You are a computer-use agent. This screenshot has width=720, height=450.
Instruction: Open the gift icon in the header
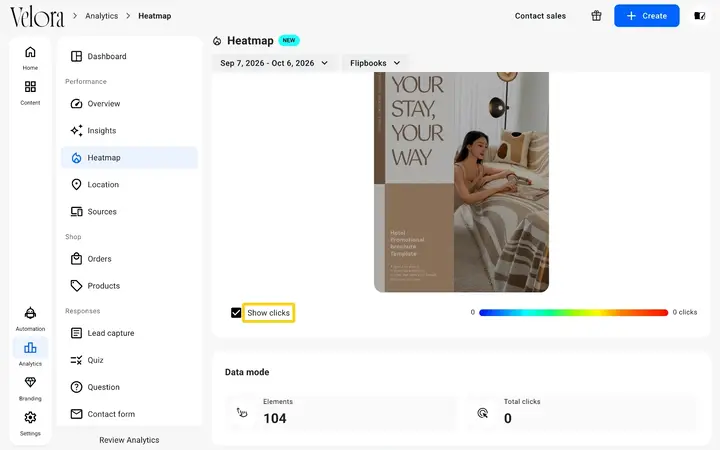[596, 16]
